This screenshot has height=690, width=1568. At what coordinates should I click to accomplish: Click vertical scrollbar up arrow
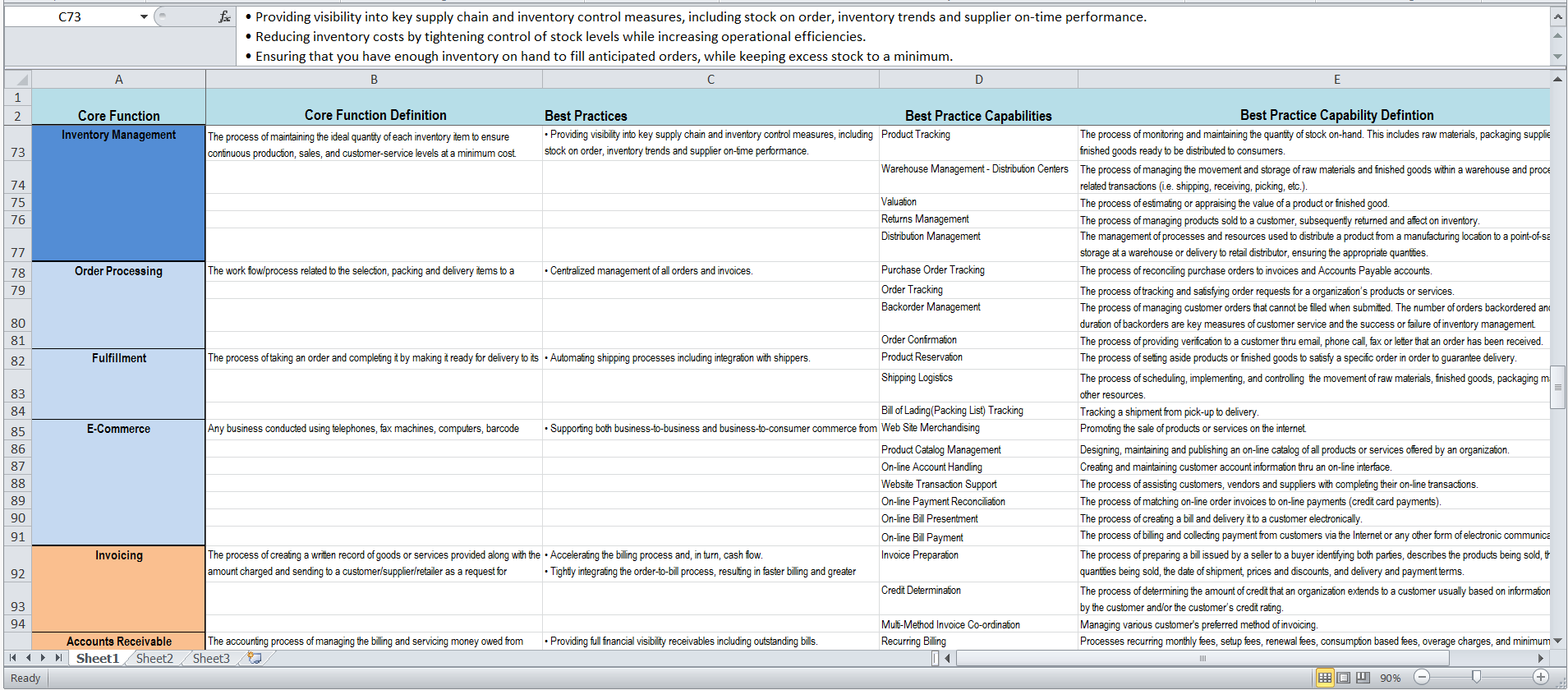pyautogui.click(x=1557, y=80)
